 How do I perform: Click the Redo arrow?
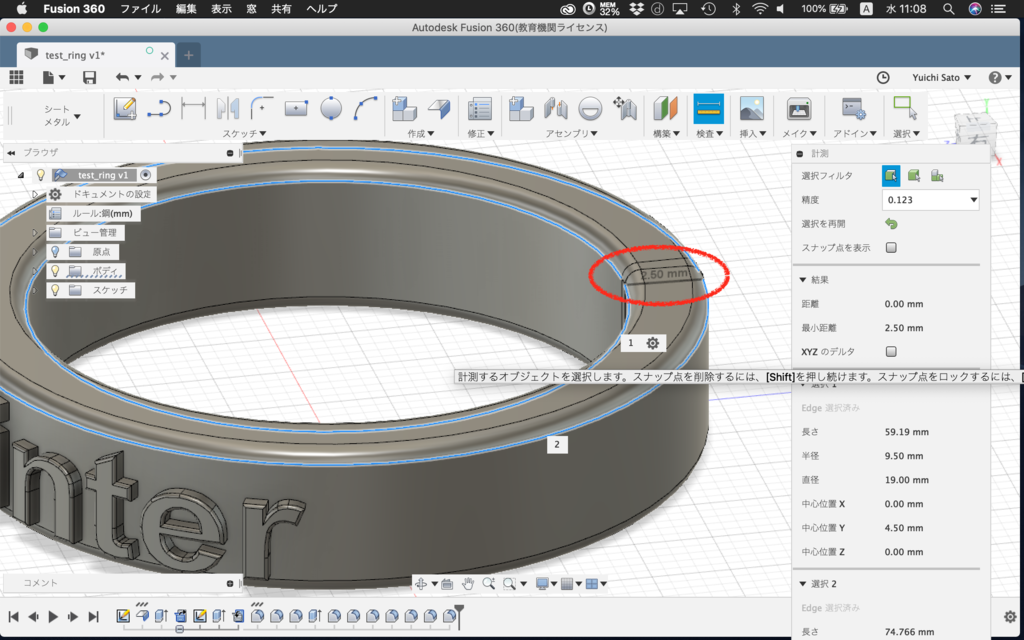pos(157,77)
